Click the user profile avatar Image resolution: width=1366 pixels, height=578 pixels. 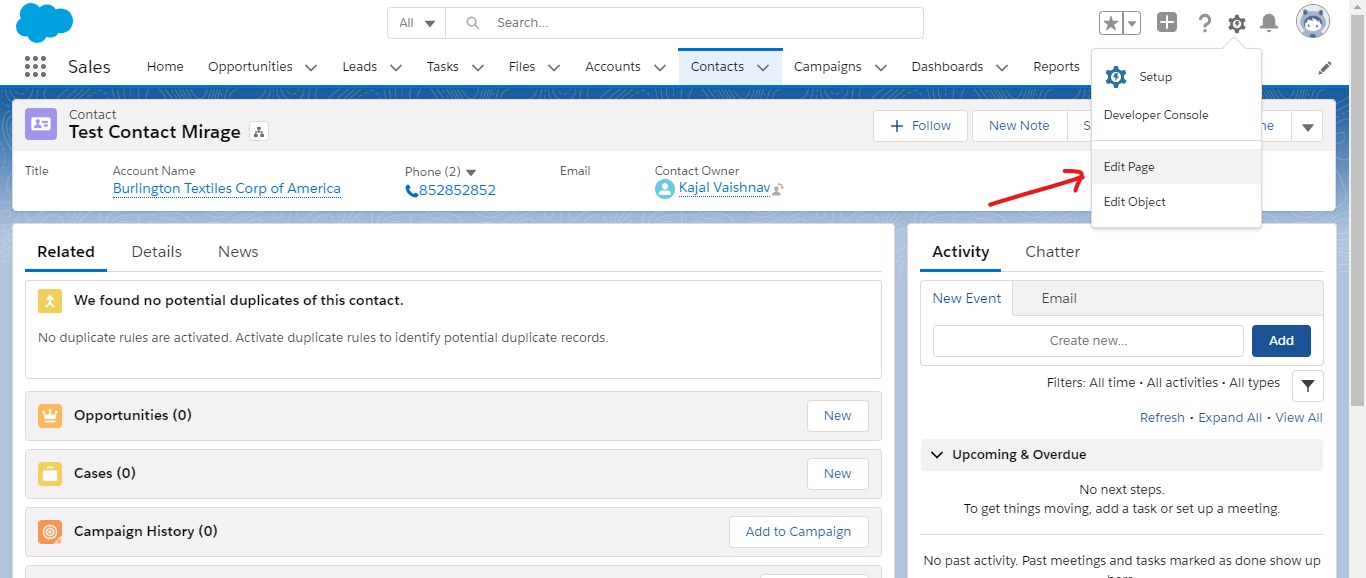coord(1313,22)
